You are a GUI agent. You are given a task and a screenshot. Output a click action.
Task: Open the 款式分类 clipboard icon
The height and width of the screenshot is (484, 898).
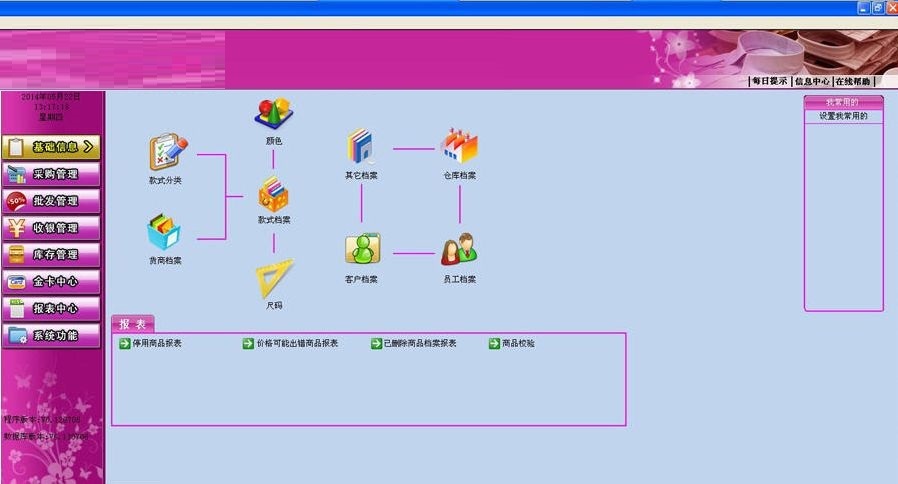166,153
